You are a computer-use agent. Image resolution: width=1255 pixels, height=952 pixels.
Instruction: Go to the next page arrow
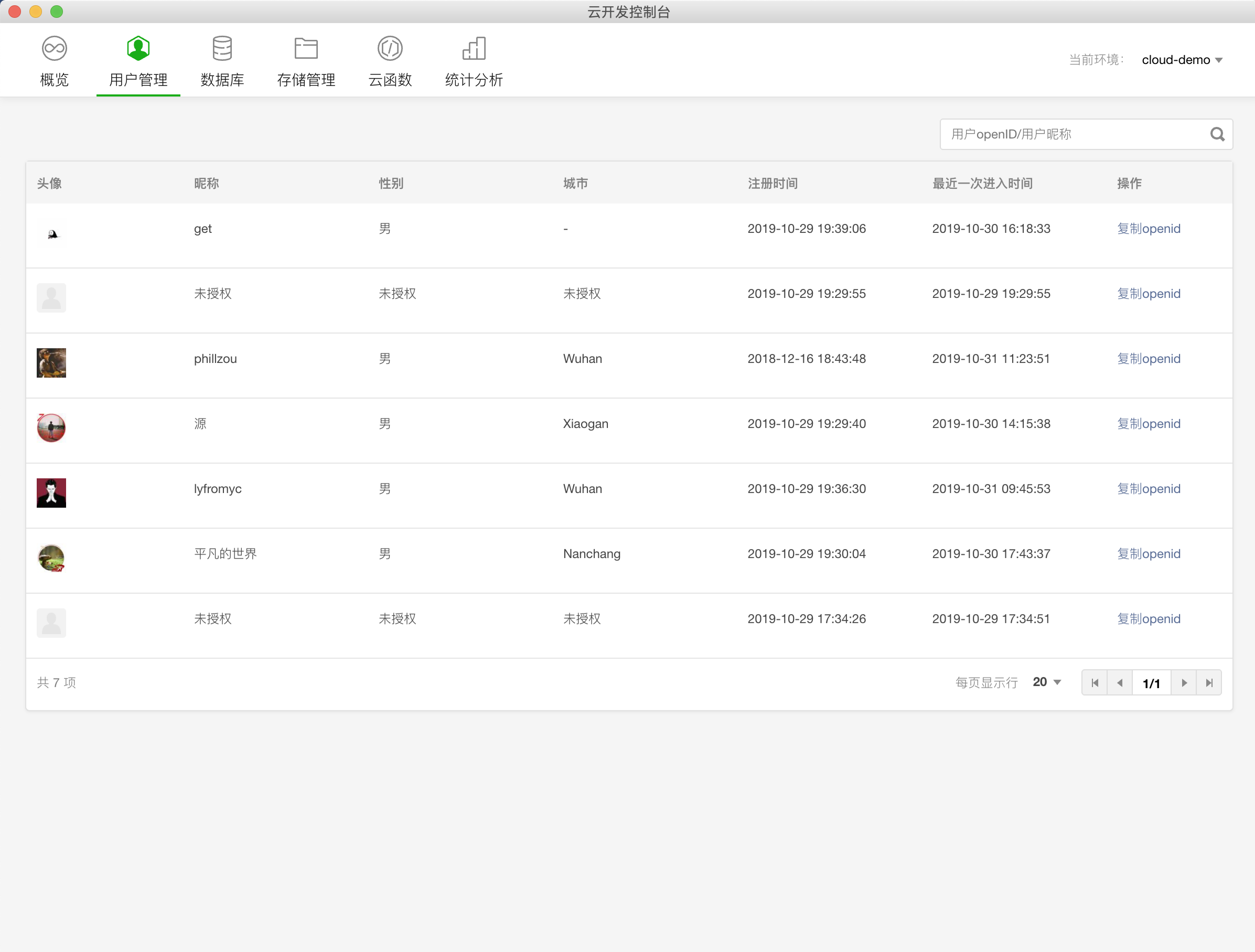pos(1184,682)
